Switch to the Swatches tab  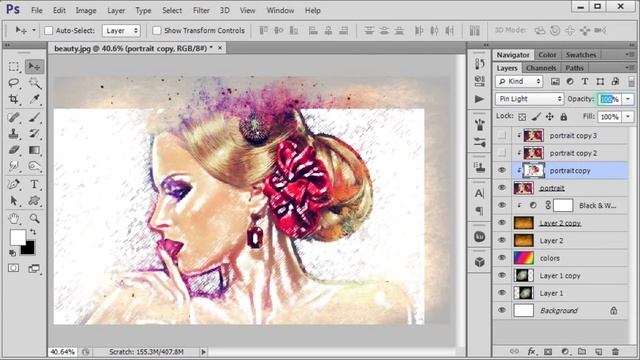580,54
